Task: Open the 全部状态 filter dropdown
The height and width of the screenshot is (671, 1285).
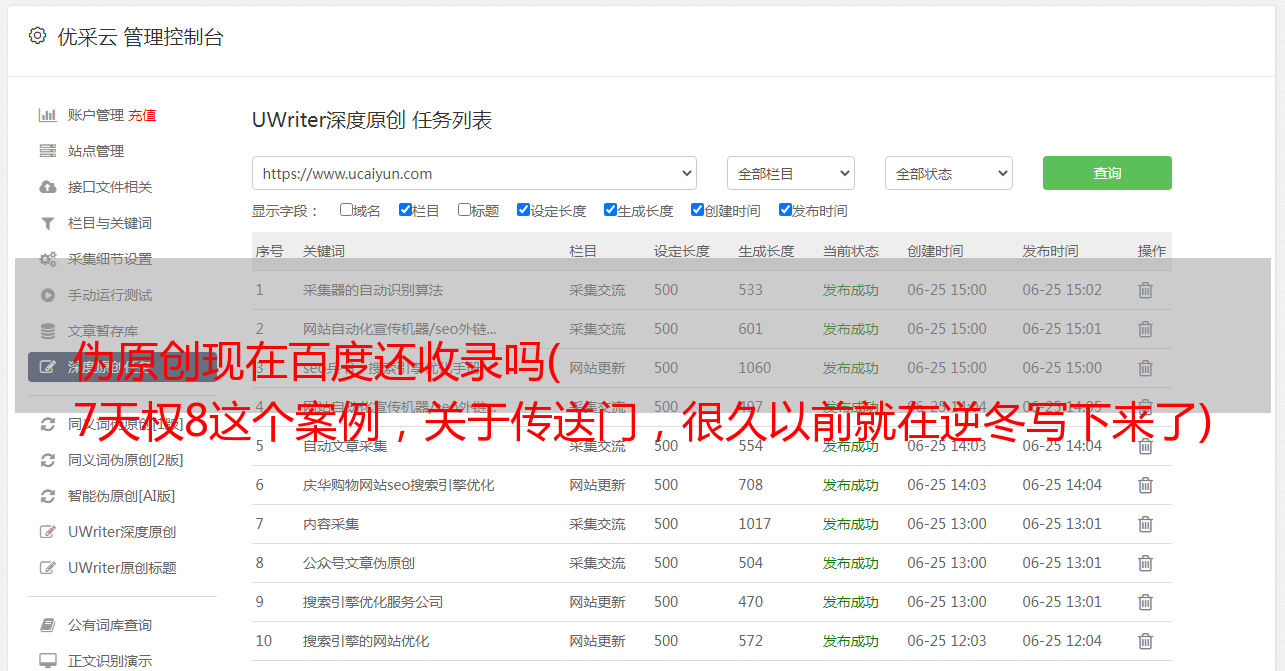Action: click(948, 173)
